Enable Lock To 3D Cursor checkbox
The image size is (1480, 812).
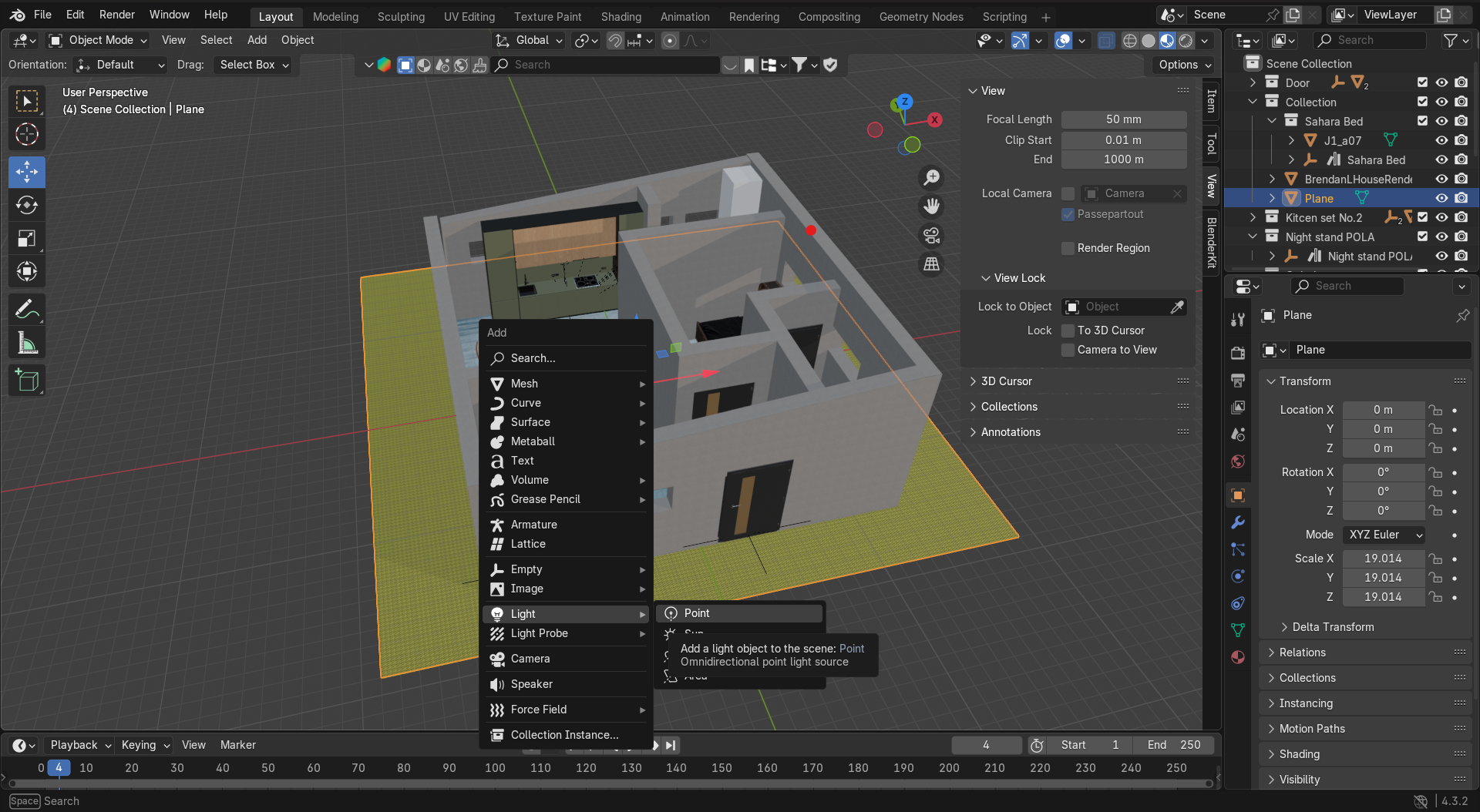[x=1068, y=331]
